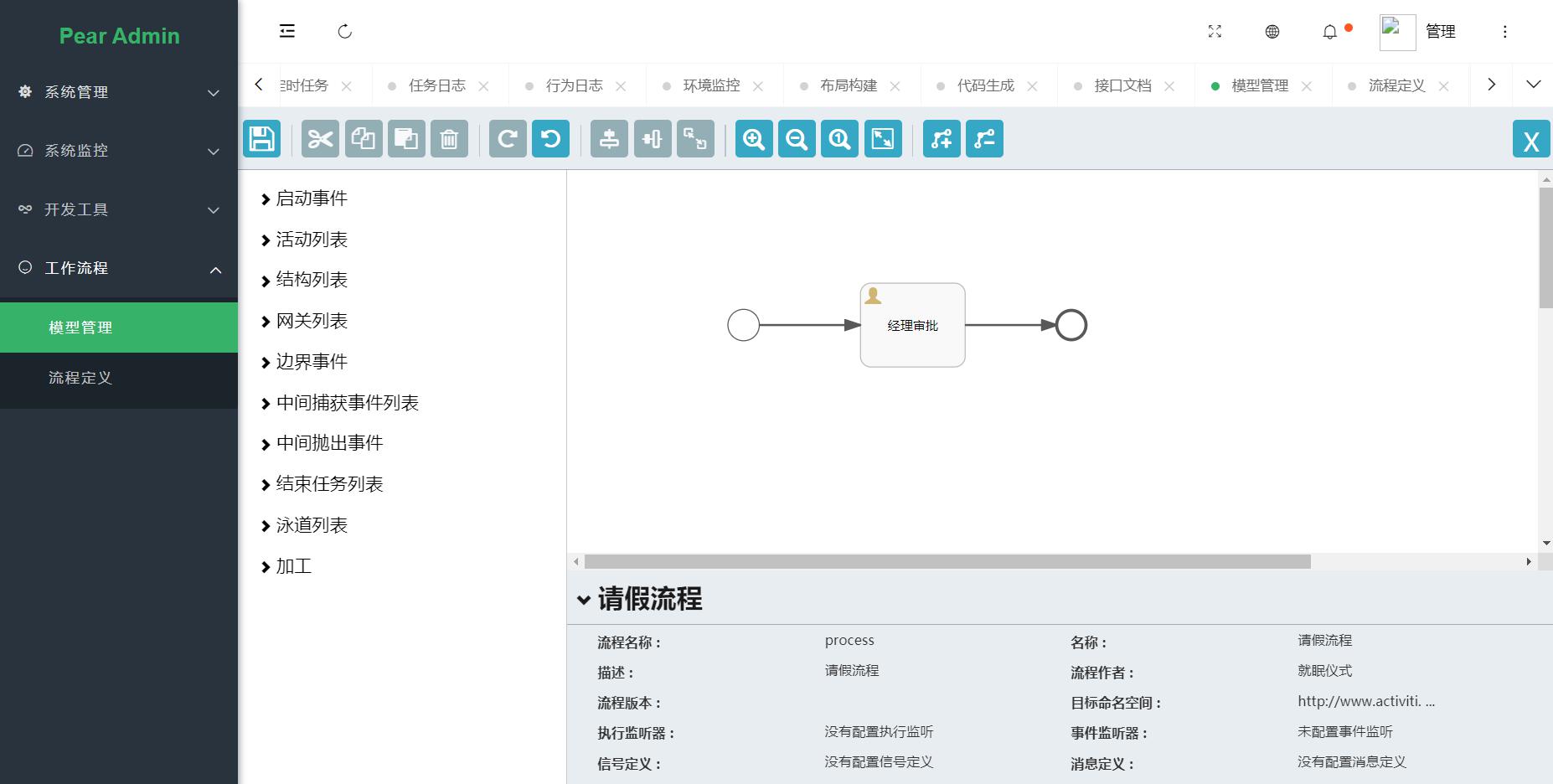Reset zoom to actual size
1553x784 pixels.
(839, 138)
